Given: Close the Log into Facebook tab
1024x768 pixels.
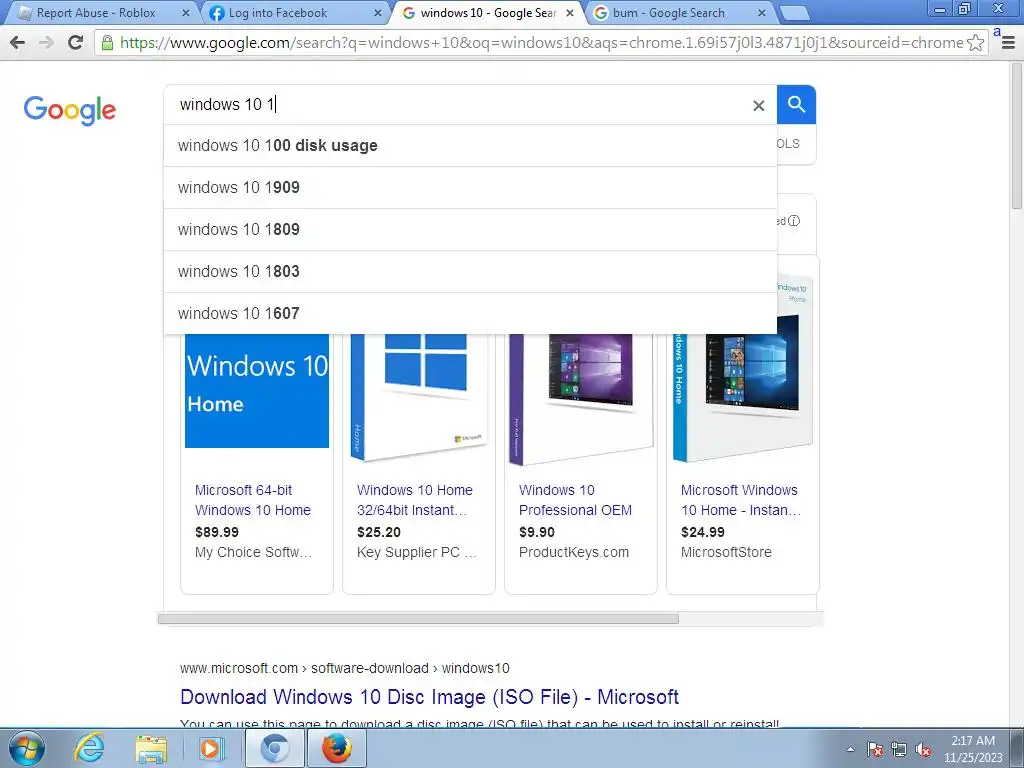Looking at the screenshot, I should (377, 12).
